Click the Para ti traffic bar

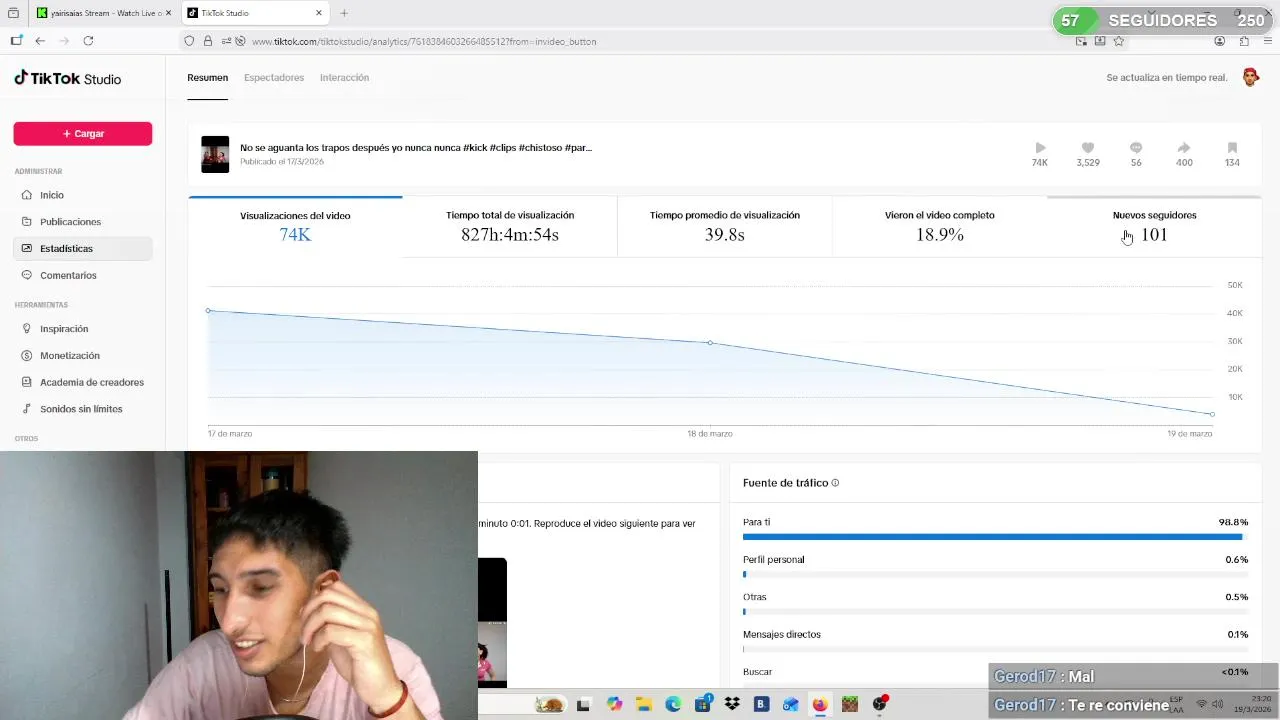tap(995, 537)
